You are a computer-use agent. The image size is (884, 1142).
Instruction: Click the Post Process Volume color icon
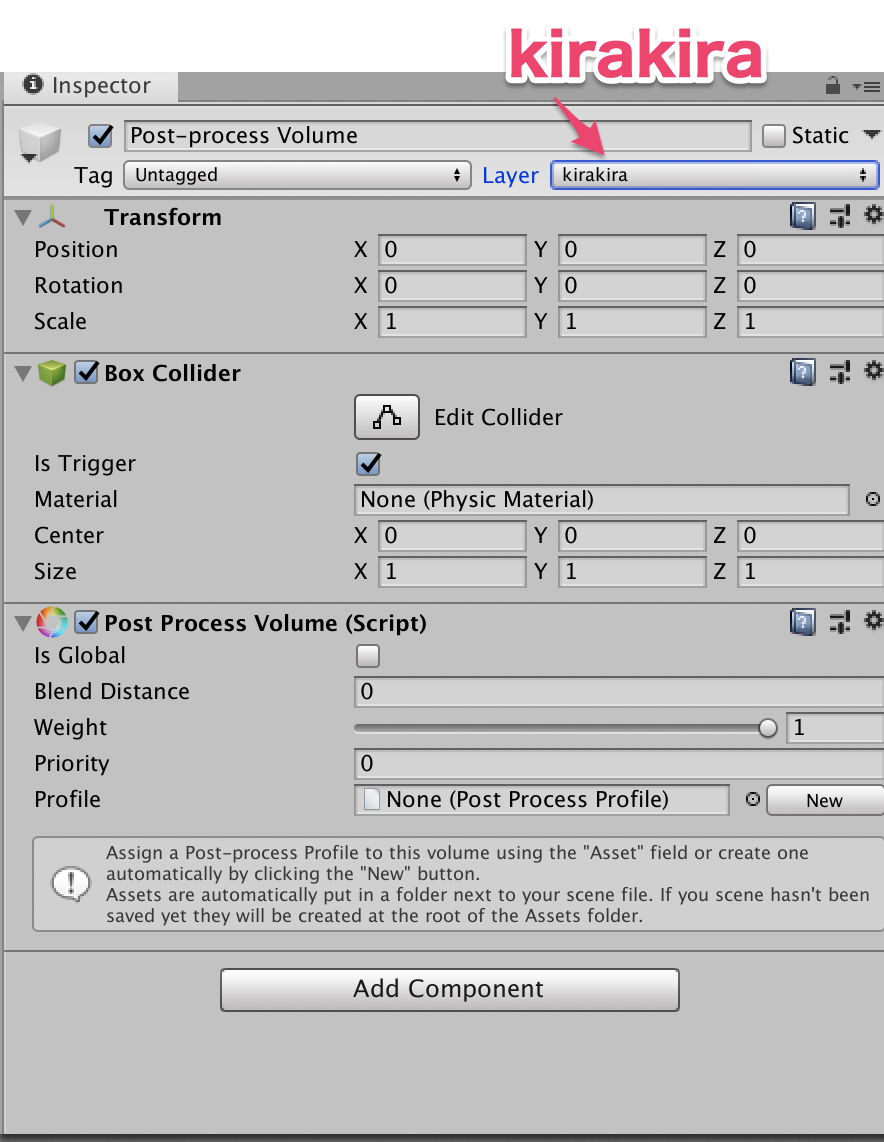52,622
